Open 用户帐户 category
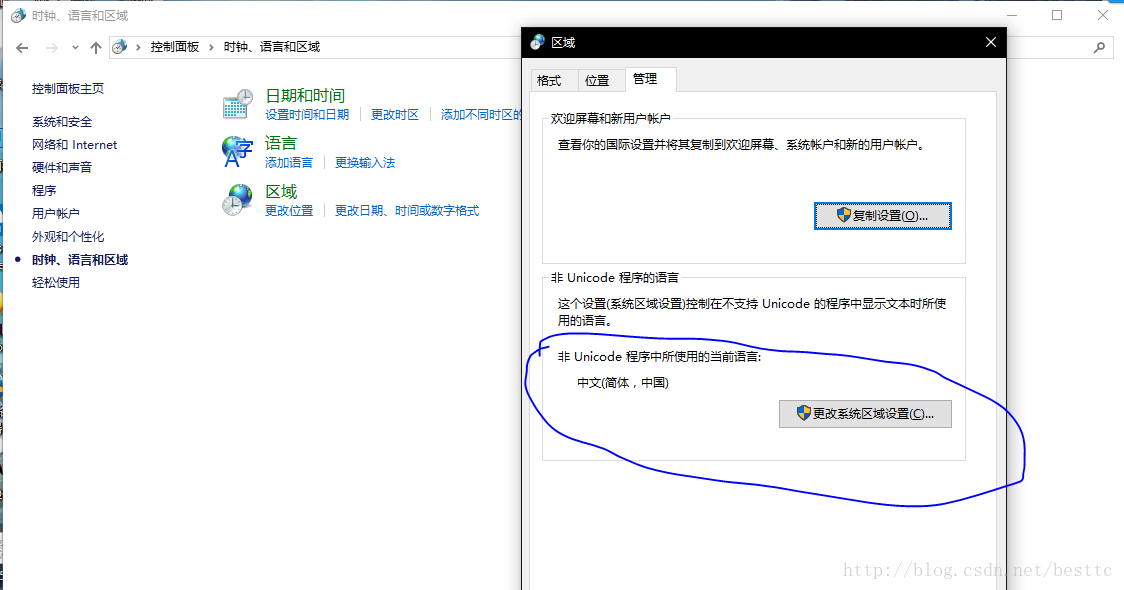 (x=56, y=214)
